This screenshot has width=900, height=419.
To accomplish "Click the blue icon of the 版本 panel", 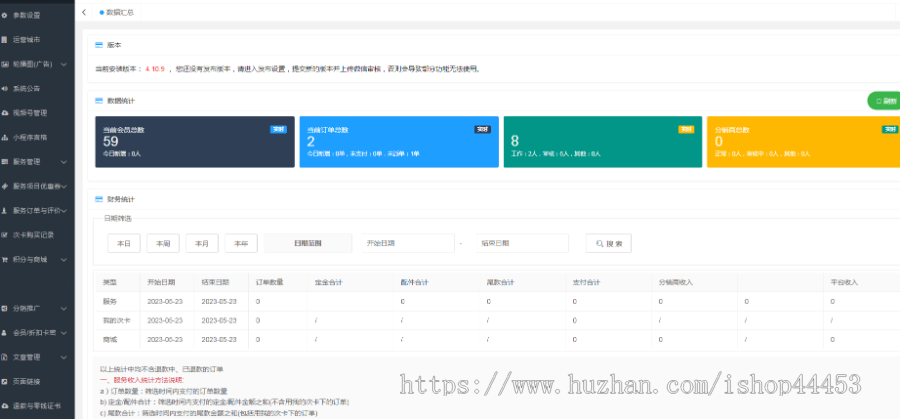I will (98, 45).
